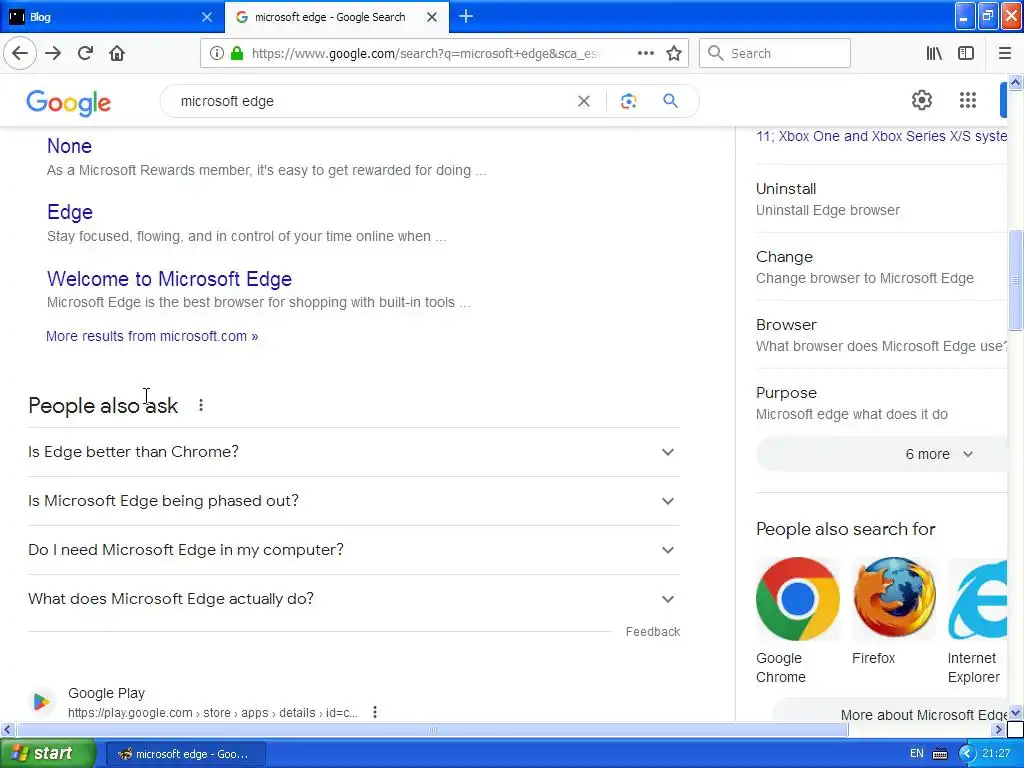
Task: Clear the Google search box text
Action: click(584, 101)
